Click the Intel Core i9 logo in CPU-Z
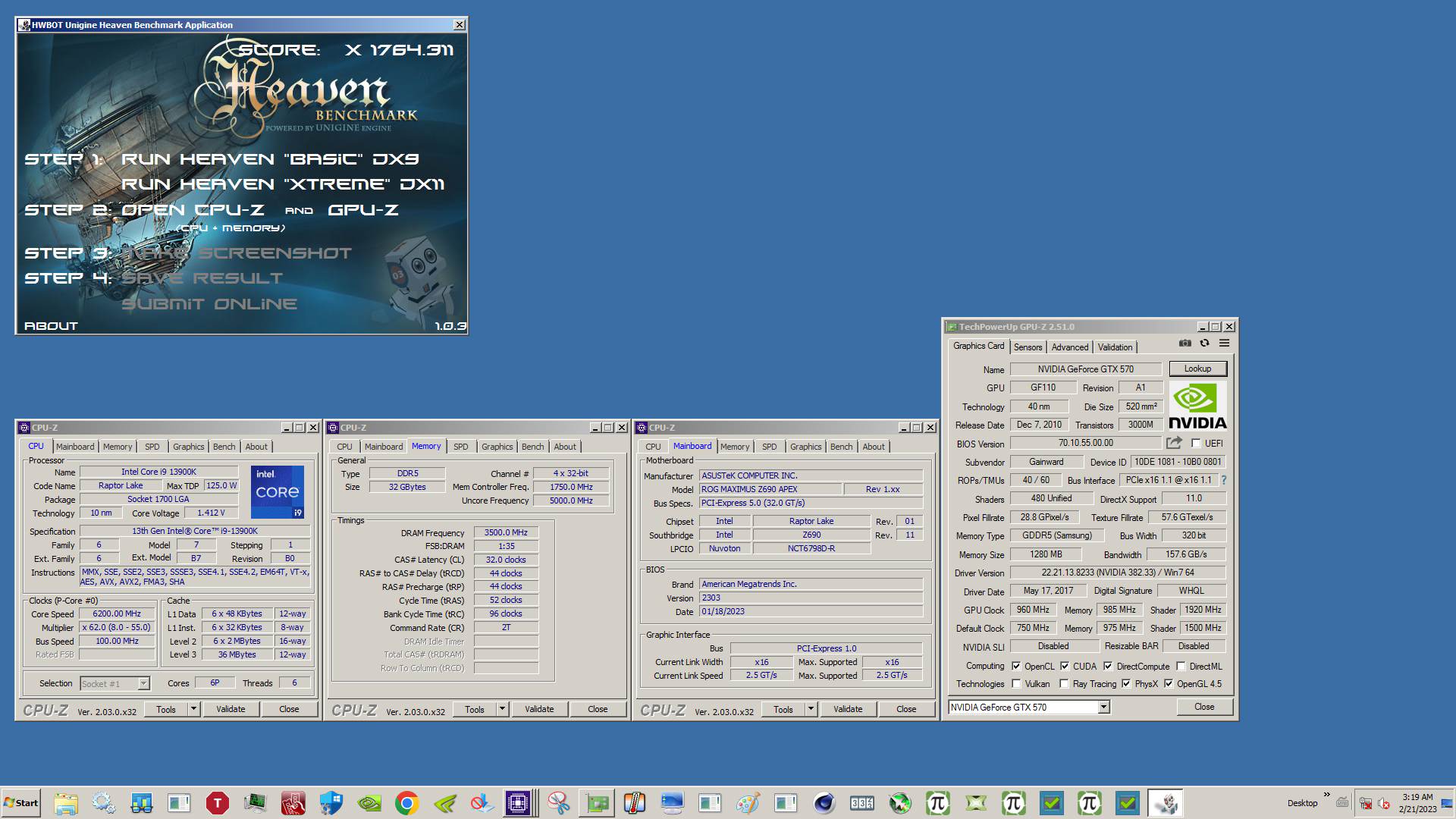1456x819 pixels. tap(277, 491)
